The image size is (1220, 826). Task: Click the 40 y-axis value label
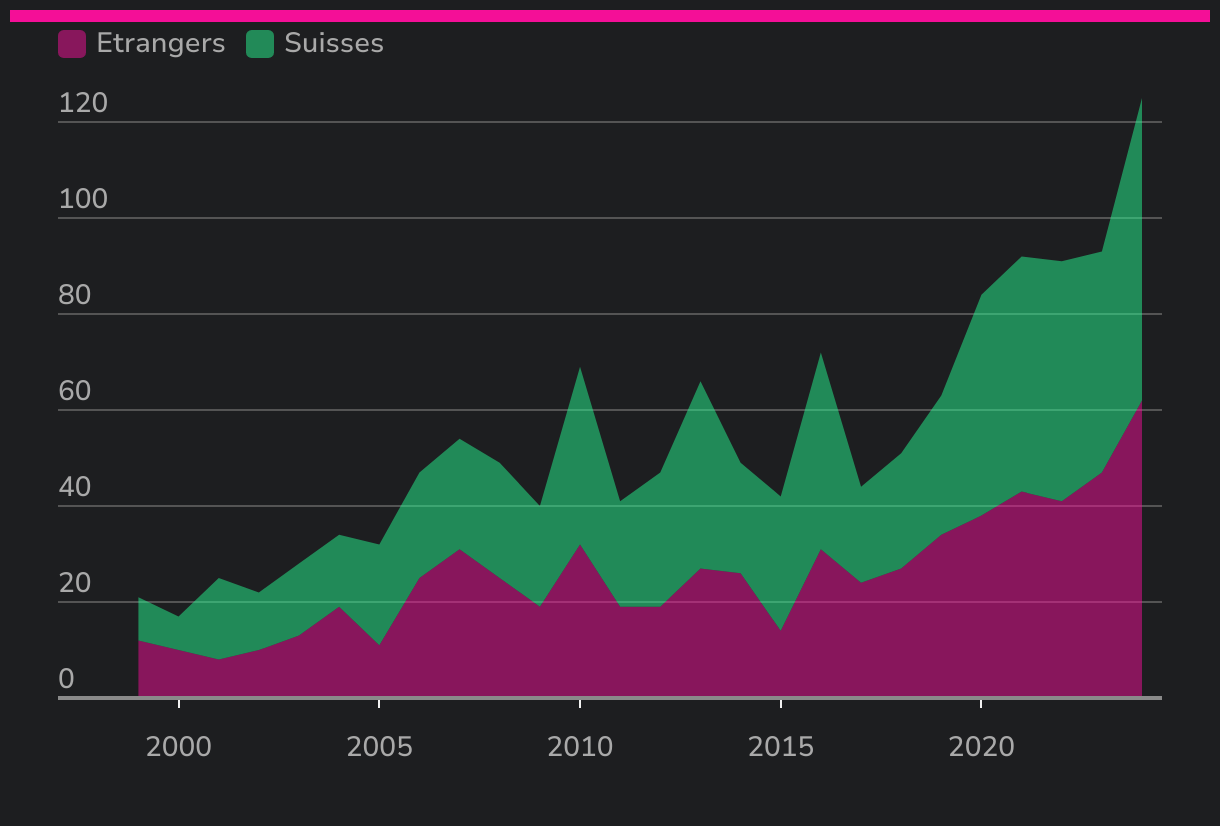75,488
